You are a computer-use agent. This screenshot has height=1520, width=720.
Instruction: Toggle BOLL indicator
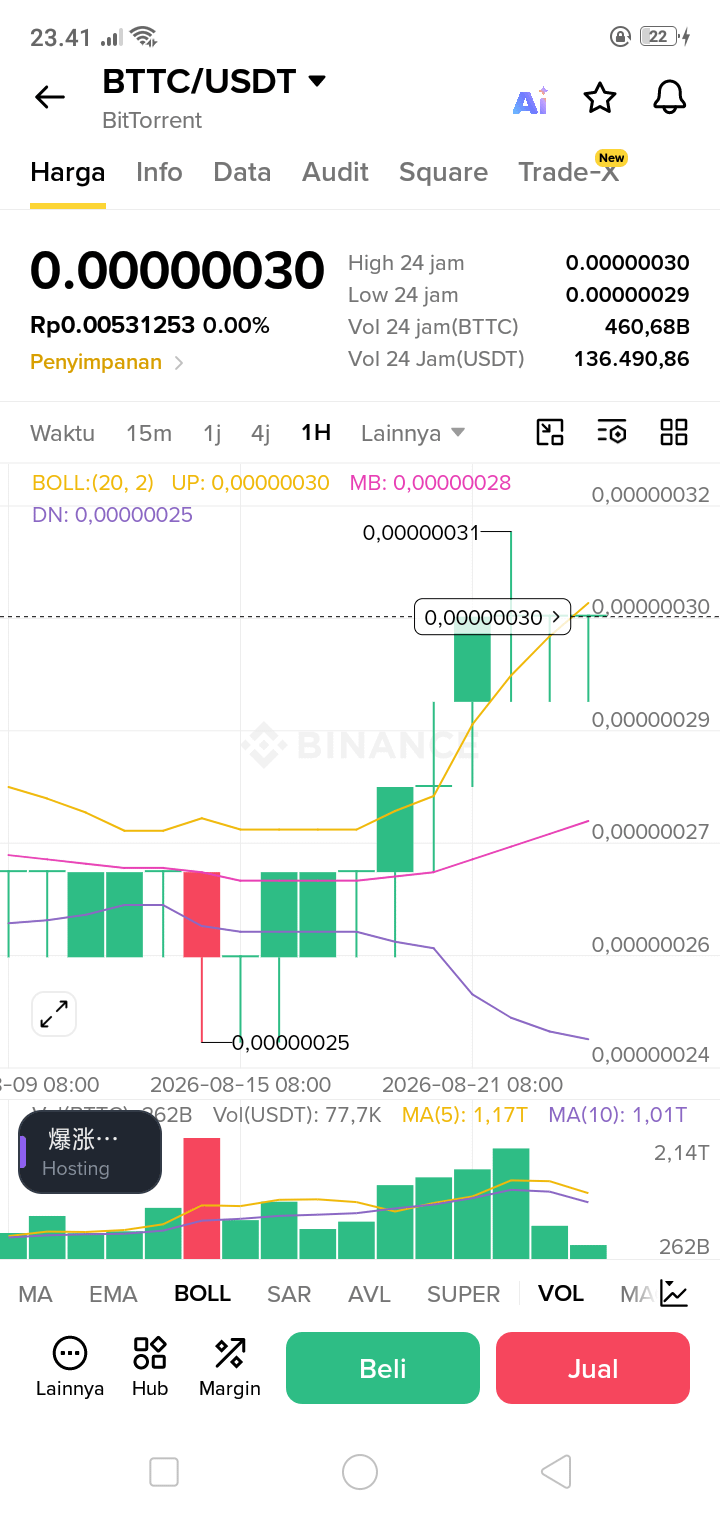click(x=202, y=1293)
